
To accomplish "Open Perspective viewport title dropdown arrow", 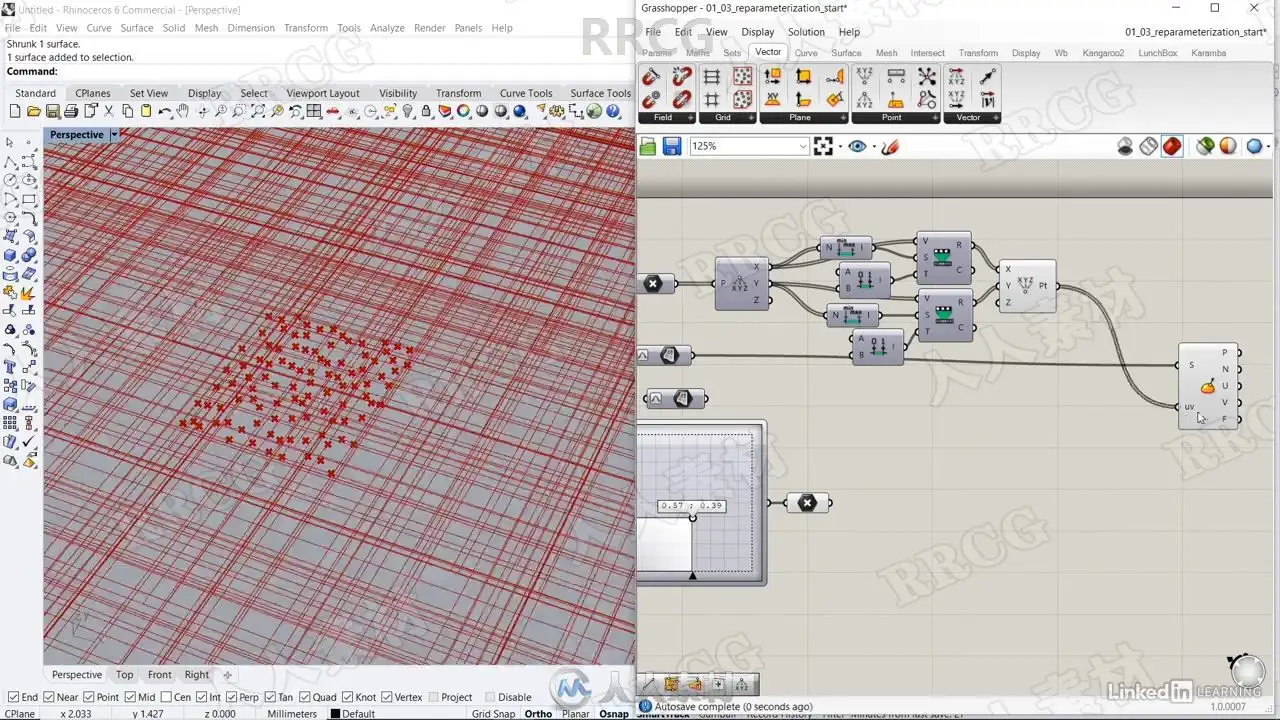I will tap(113, 134).
